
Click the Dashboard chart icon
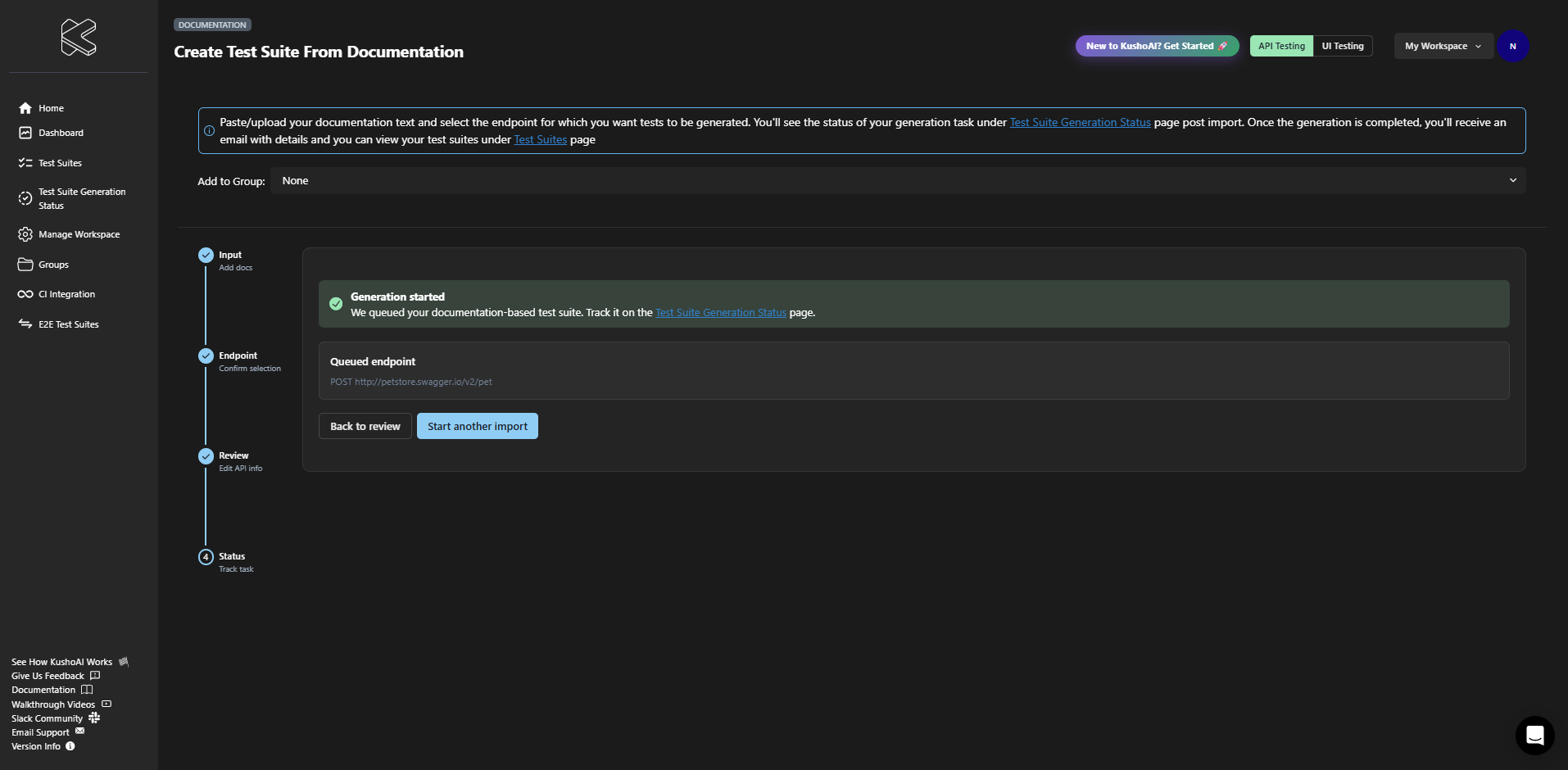coord(25,133)
